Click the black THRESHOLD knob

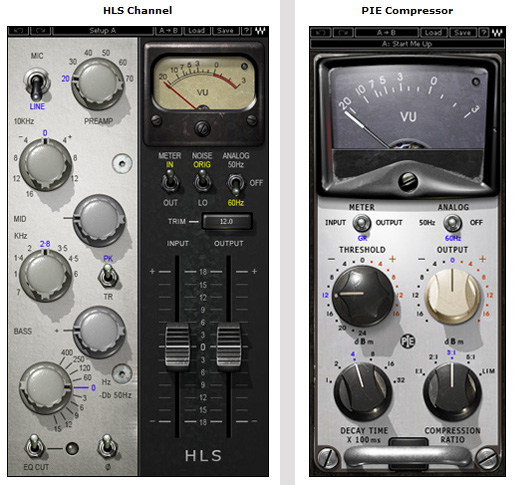(363, 296)
